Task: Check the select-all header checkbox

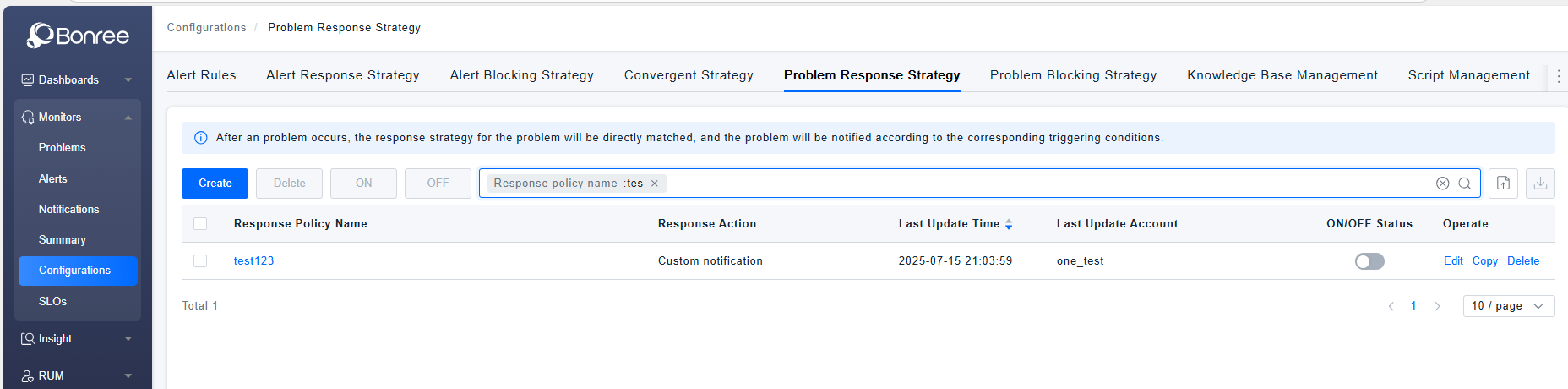Action: pos(200,224)
